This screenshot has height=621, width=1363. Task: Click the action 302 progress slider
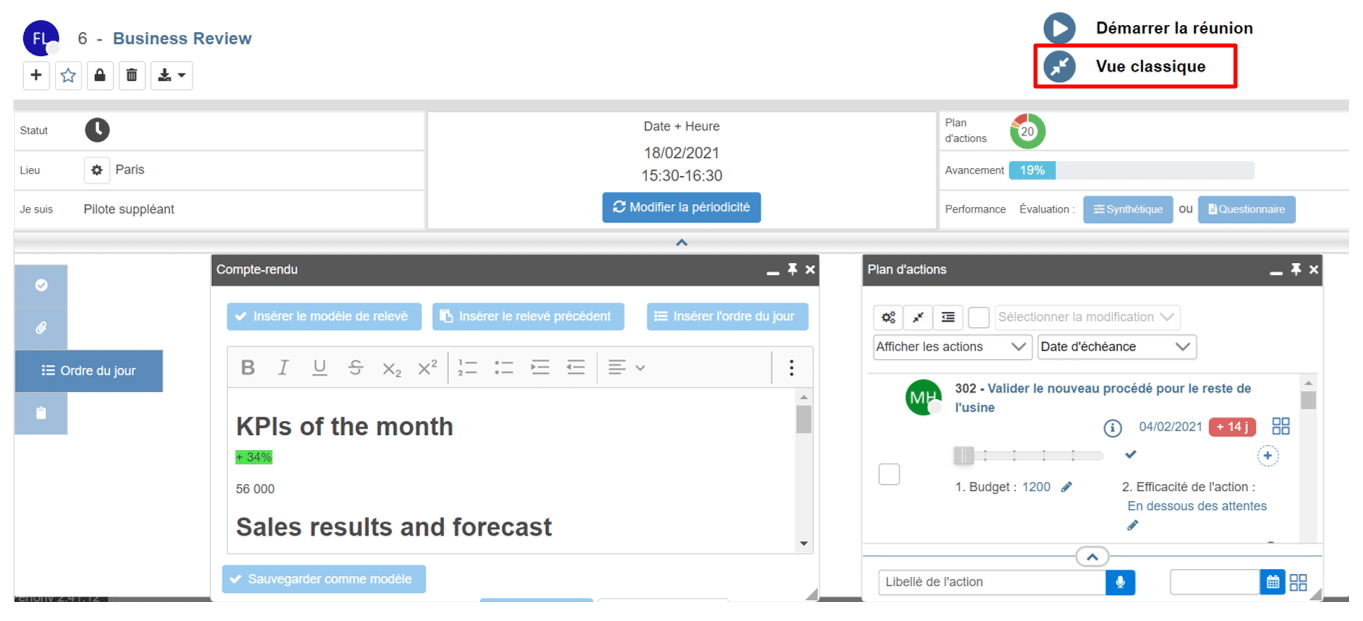tap(1028, 456)
